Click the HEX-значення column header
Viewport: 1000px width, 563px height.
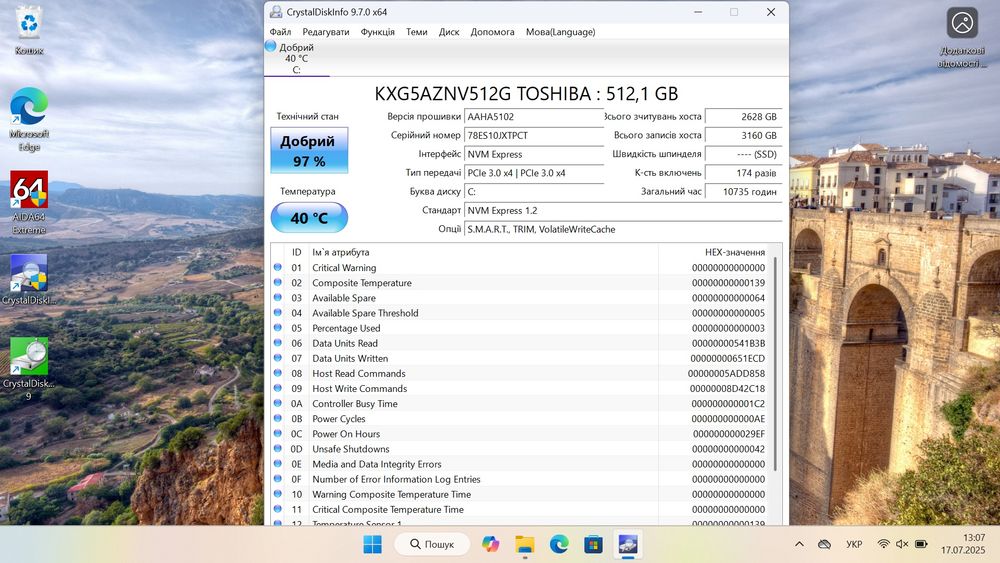coord(714,252)
